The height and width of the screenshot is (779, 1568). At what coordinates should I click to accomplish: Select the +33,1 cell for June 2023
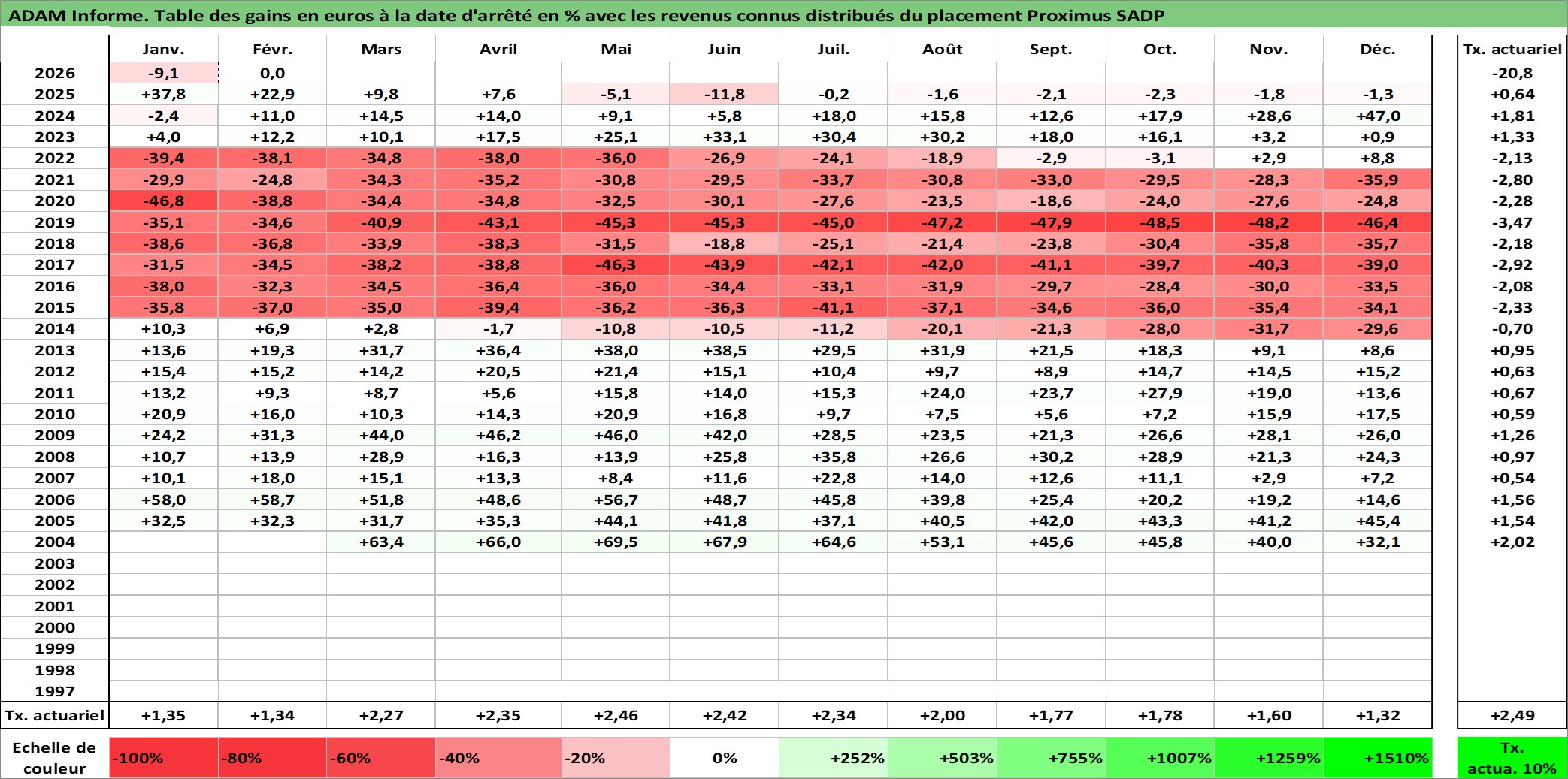coord(725,137)
